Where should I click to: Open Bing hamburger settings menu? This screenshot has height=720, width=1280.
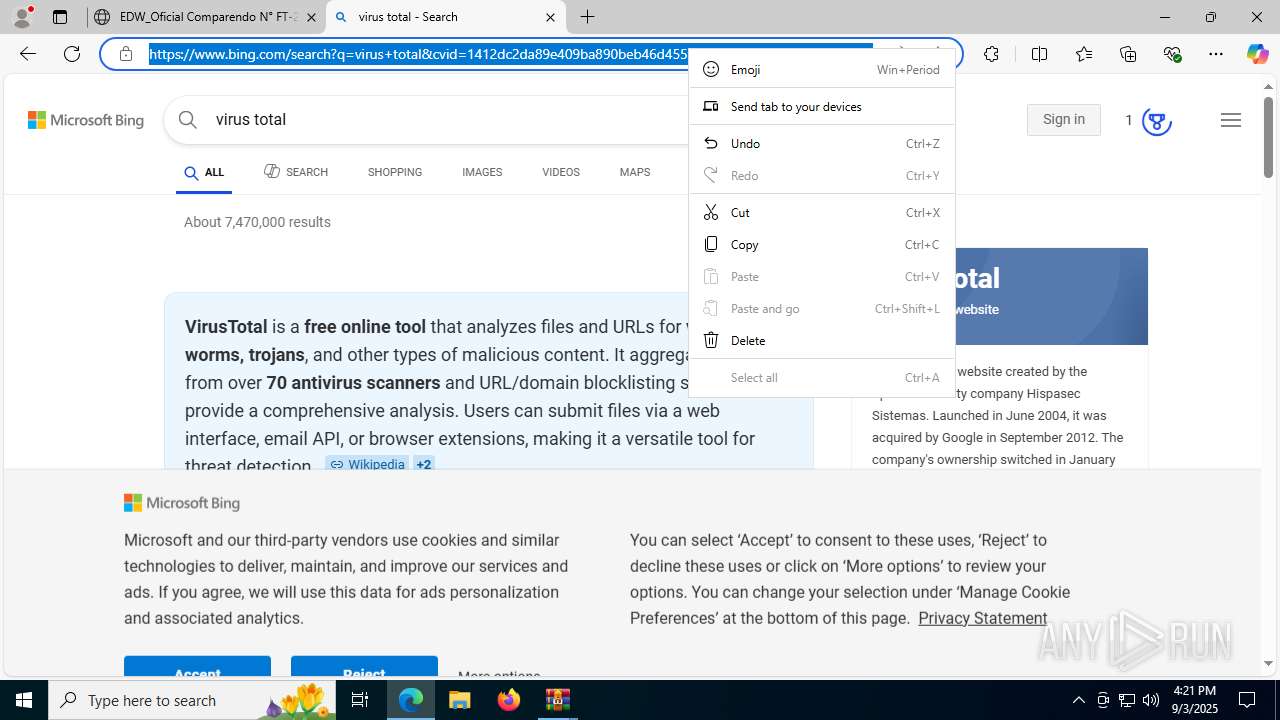[x=1231, y=120]
